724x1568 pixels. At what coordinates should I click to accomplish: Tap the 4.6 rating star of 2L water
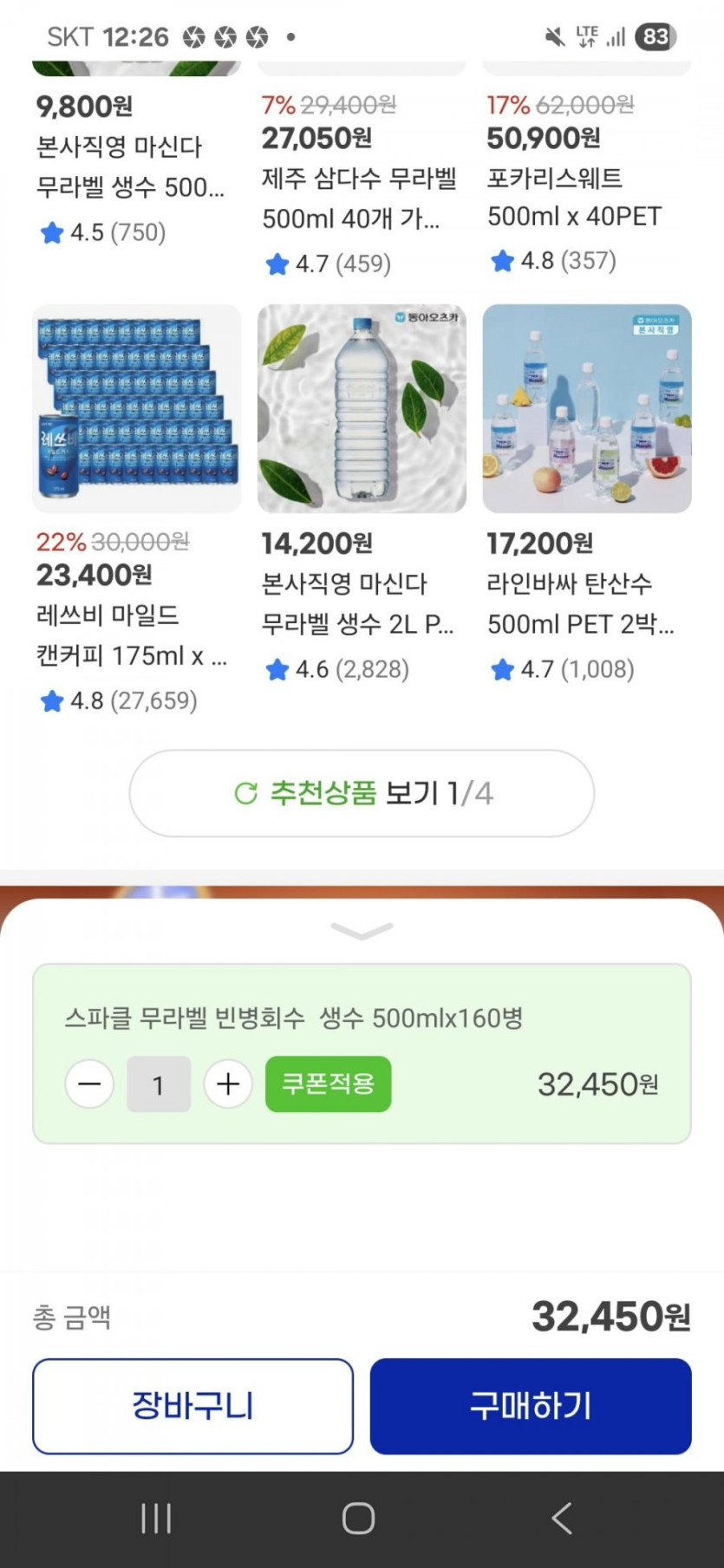[277, 669]
